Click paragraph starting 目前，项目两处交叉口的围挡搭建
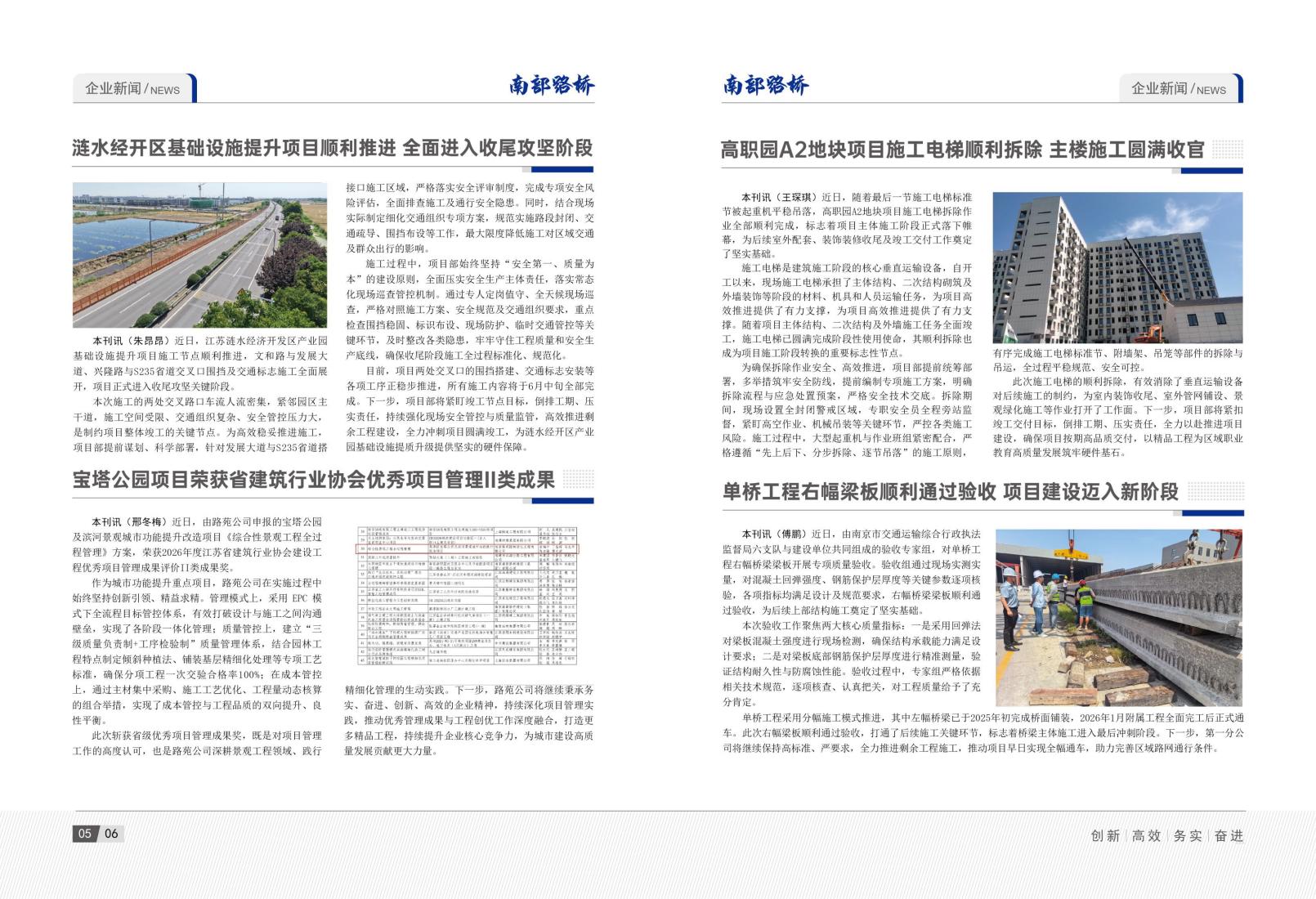The image size is (1316, 899). pos(470,409)
